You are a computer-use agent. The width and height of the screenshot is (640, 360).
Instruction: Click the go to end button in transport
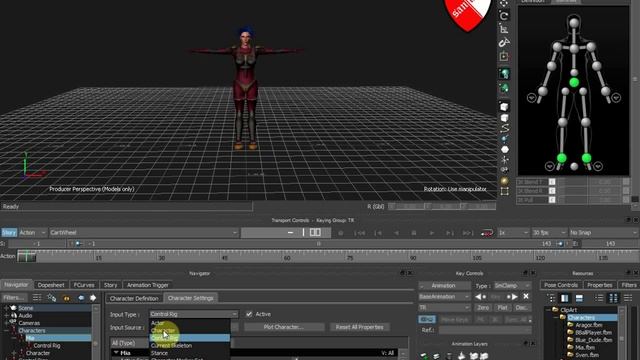point(467,233)
